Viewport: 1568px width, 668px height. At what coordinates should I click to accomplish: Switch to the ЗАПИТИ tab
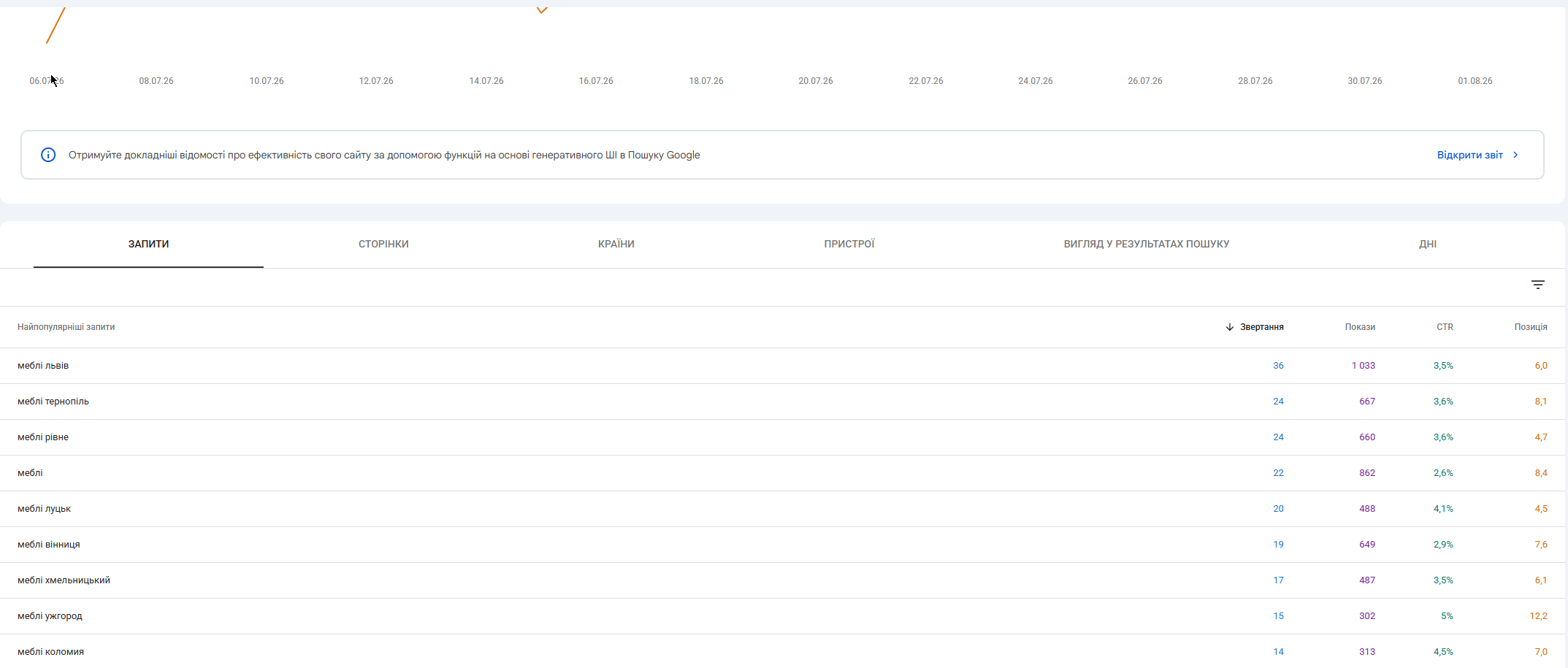(148, 244)
